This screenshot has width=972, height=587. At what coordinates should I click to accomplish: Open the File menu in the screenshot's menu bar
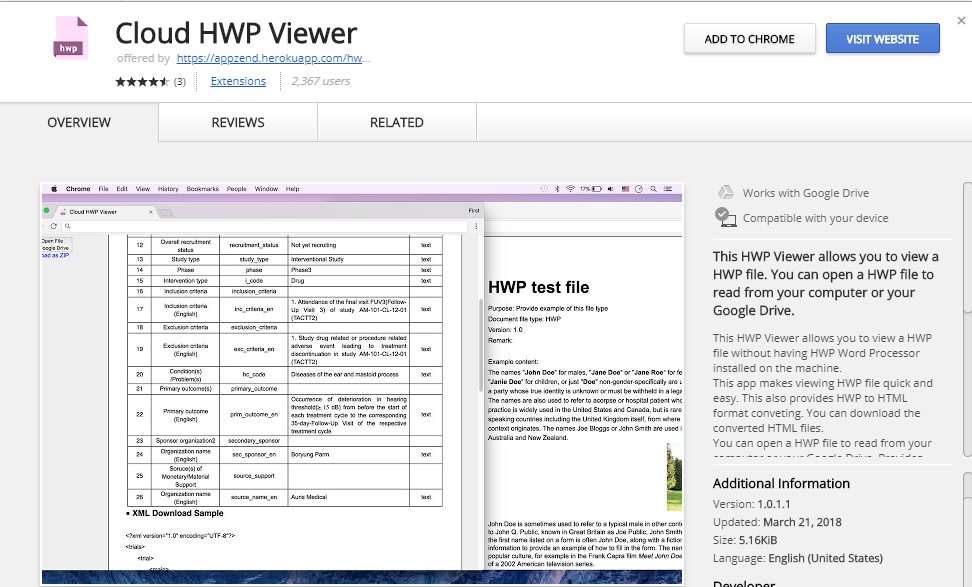click(x=104, y=189)
